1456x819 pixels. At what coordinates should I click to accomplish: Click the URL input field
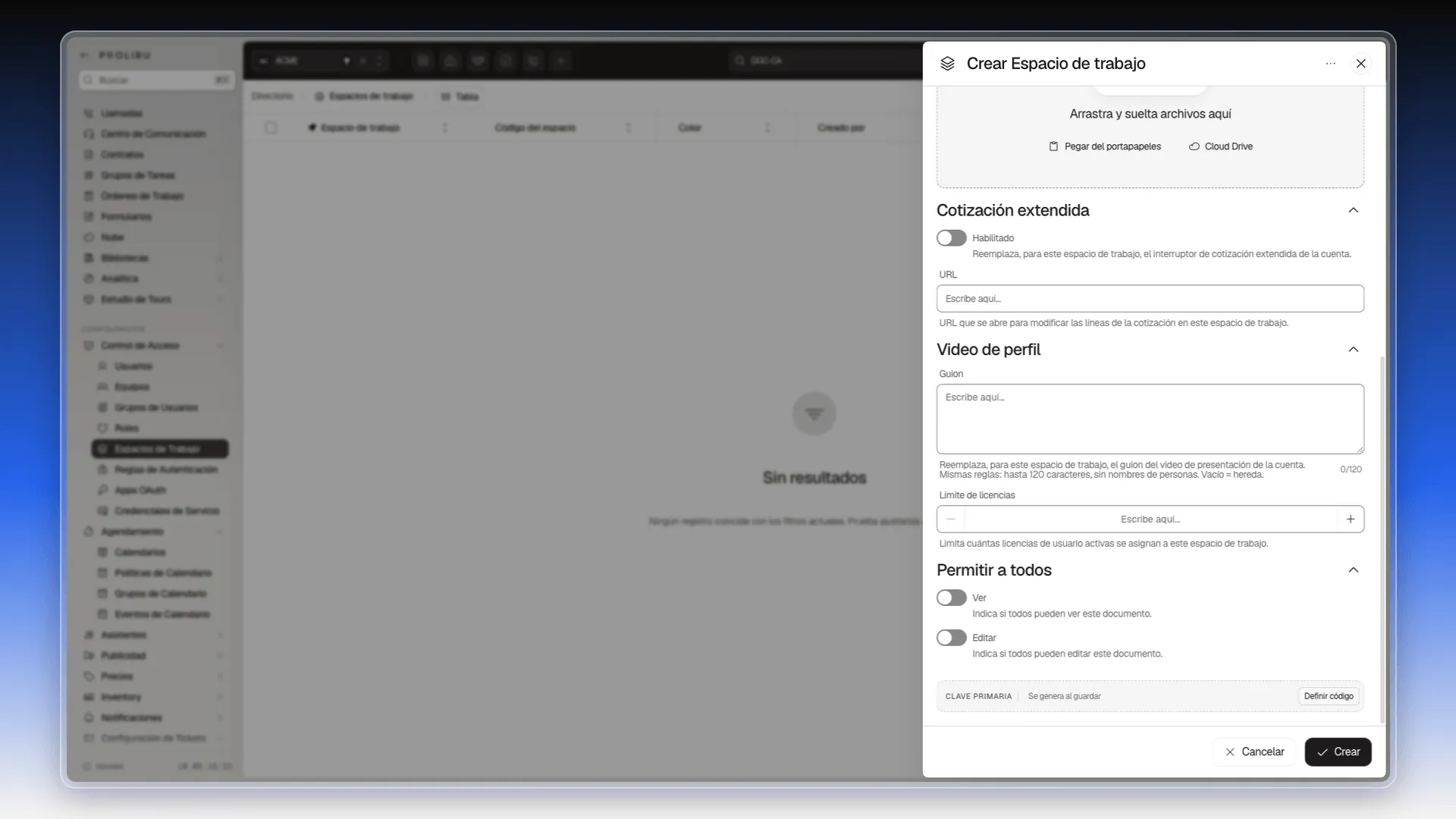(1150, 299)
